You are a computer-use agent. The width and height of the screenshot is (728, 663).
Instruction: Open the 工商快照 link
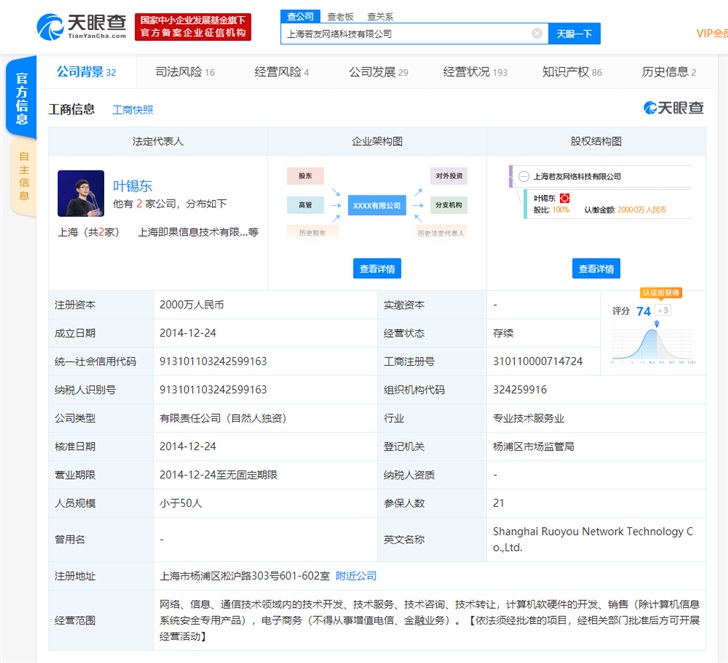pos(133,110)
